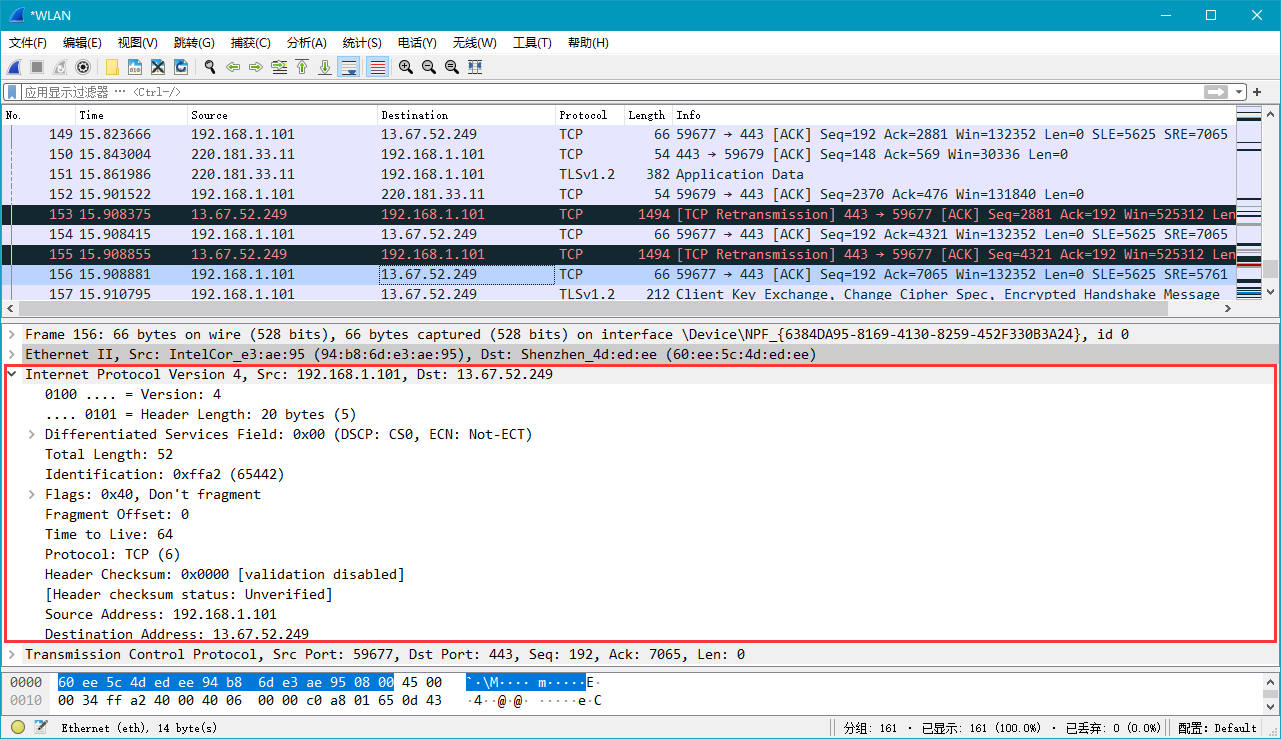Apply display filter arrow button
This screenshot has height=739, width=1281.
pyautogui.click(x=1216, y=92)
